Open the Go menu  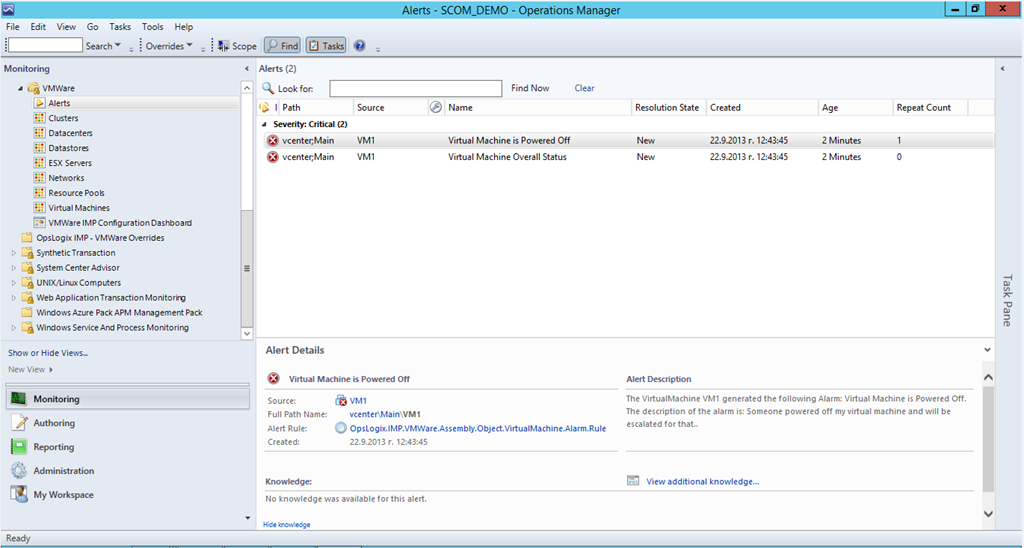click(92, 27)
